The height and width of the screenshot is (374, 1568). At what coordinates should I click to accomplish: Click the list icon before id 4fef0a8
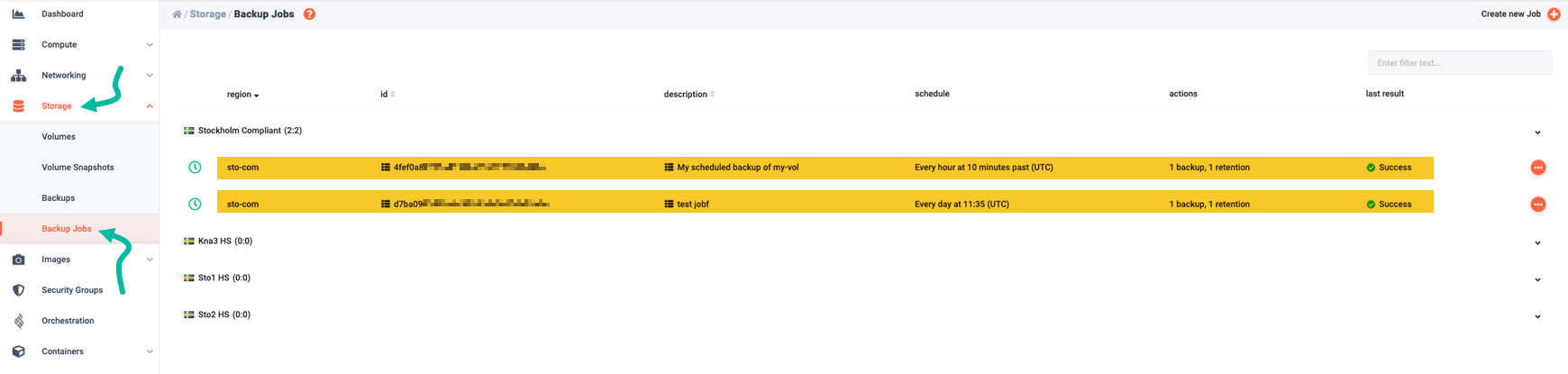[x=386, y=168]
